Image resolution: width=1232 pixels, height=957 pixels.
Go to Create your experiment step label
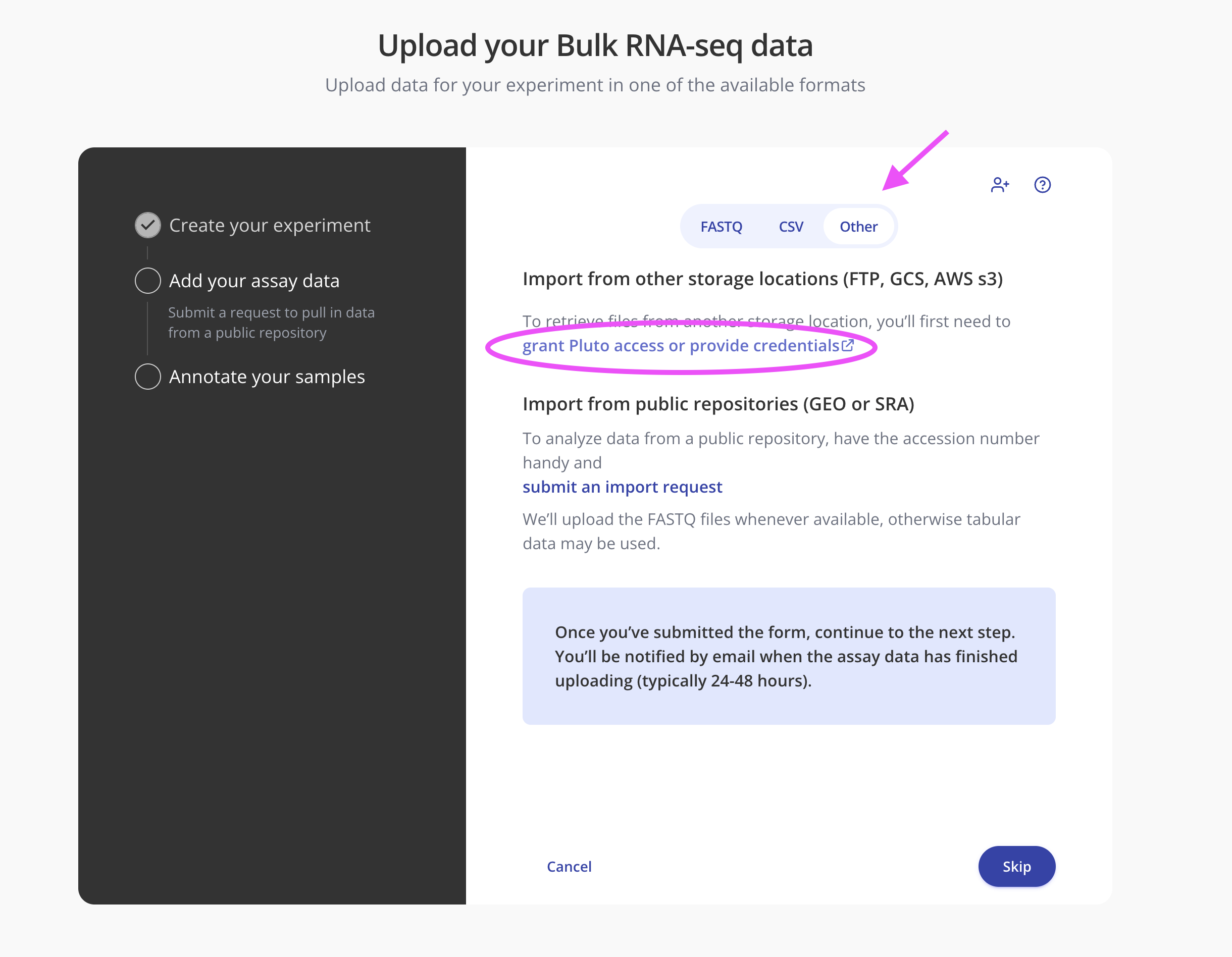(270, 225)
